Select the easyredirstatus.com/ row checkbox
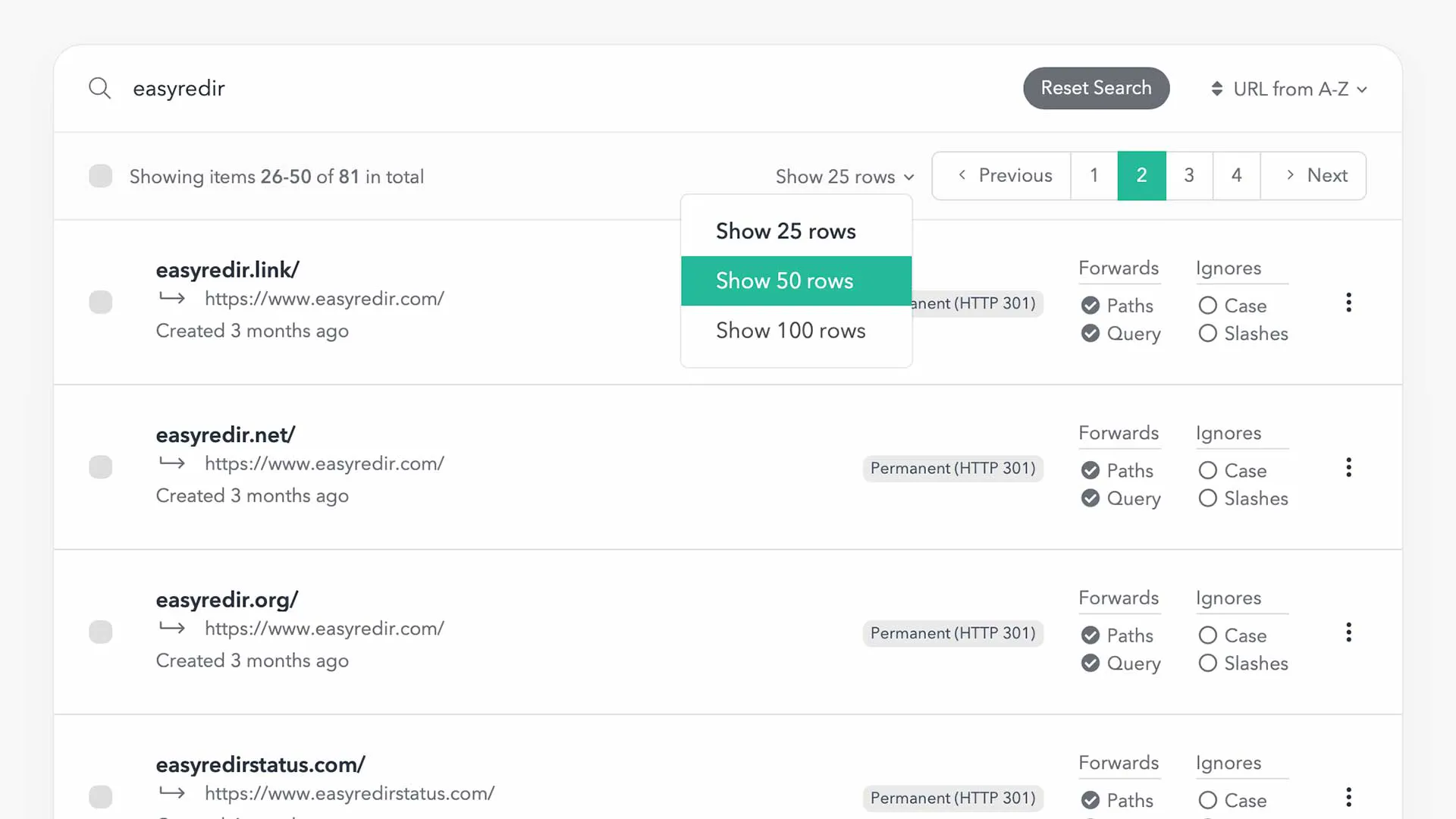Image resolution: width=1456 pixels, height=819 pixels. pyautogui.click(x=100, y=796)
